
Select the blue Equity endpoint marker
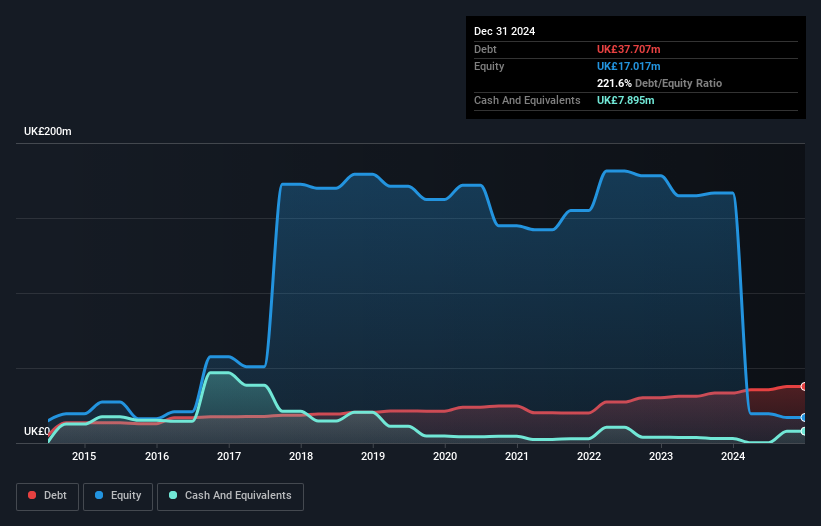click(x=804, y=418)
